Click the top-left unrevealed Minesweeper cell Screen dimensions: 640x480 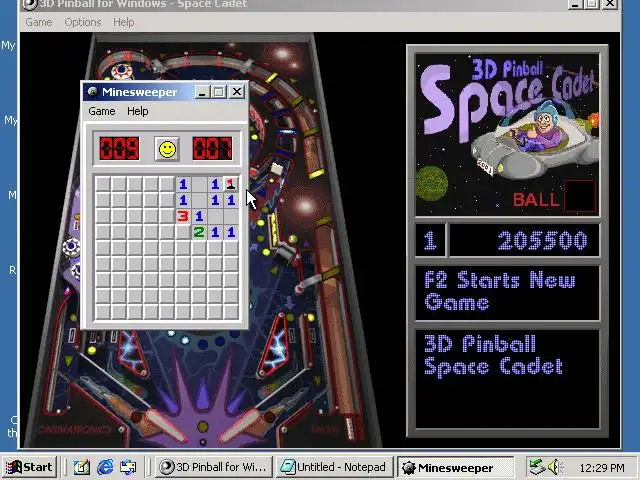point(103,184)
